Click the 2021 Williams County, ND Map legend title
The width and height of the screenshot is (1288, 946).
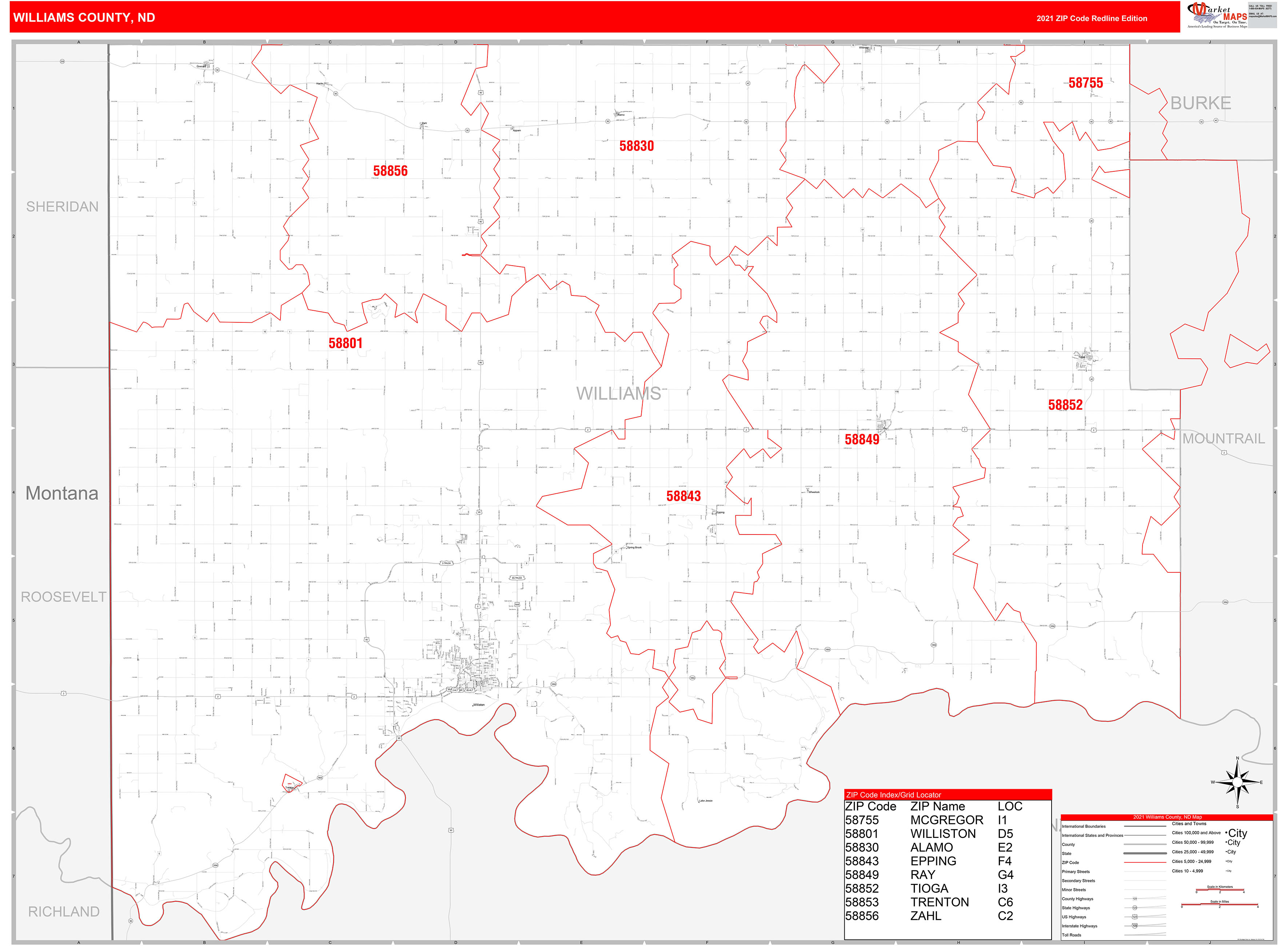[x=1167, y=817]
